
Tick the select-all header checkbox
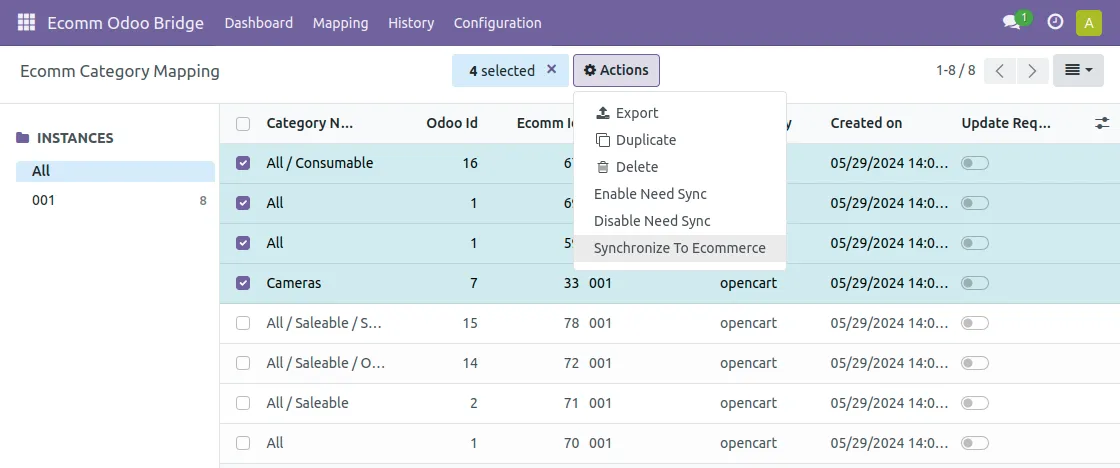243,124
